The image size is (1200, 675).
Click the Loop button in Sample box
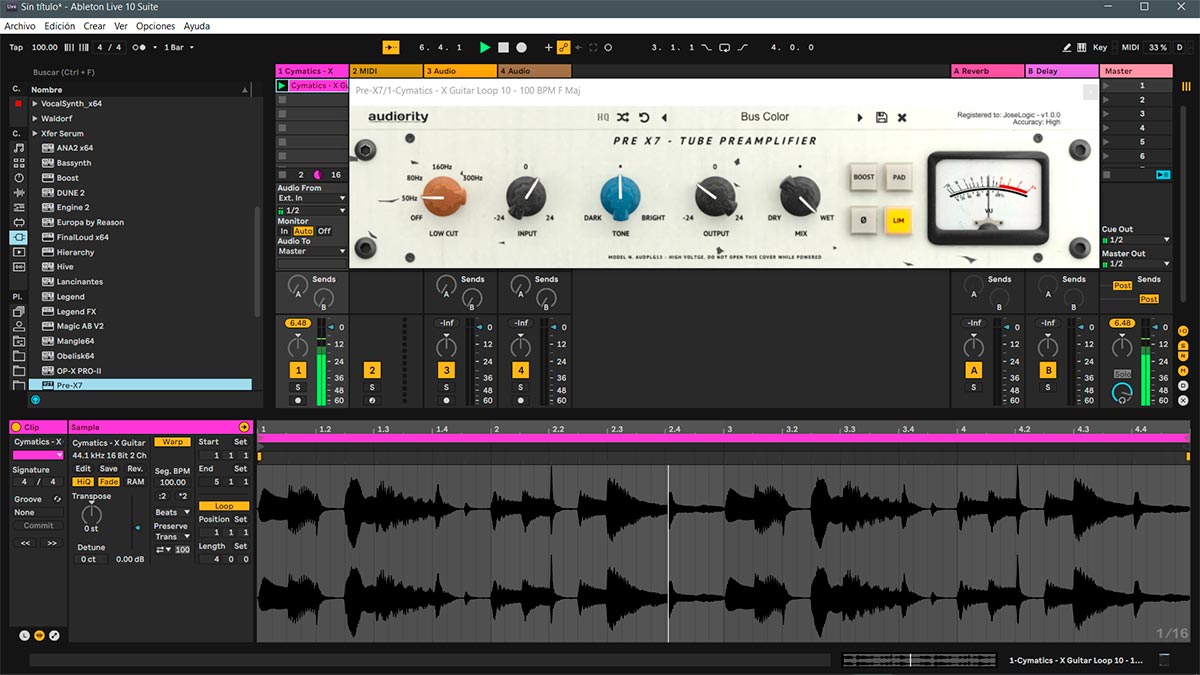pyautogui.click(x=224, y=506)
